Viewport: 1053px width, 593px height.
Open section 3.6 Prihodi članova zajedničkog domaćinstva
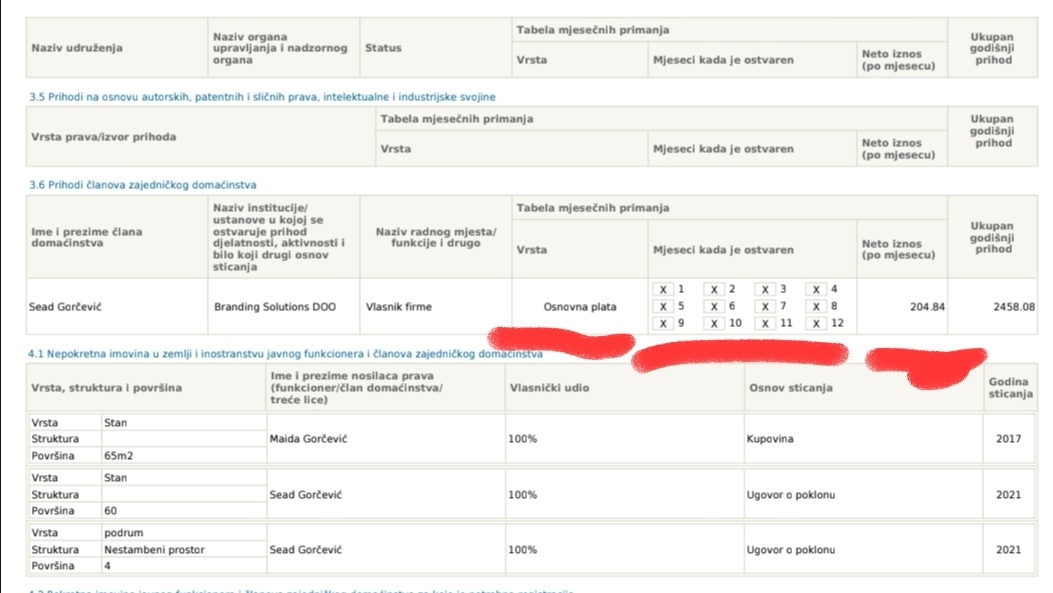tap(142, 185)
